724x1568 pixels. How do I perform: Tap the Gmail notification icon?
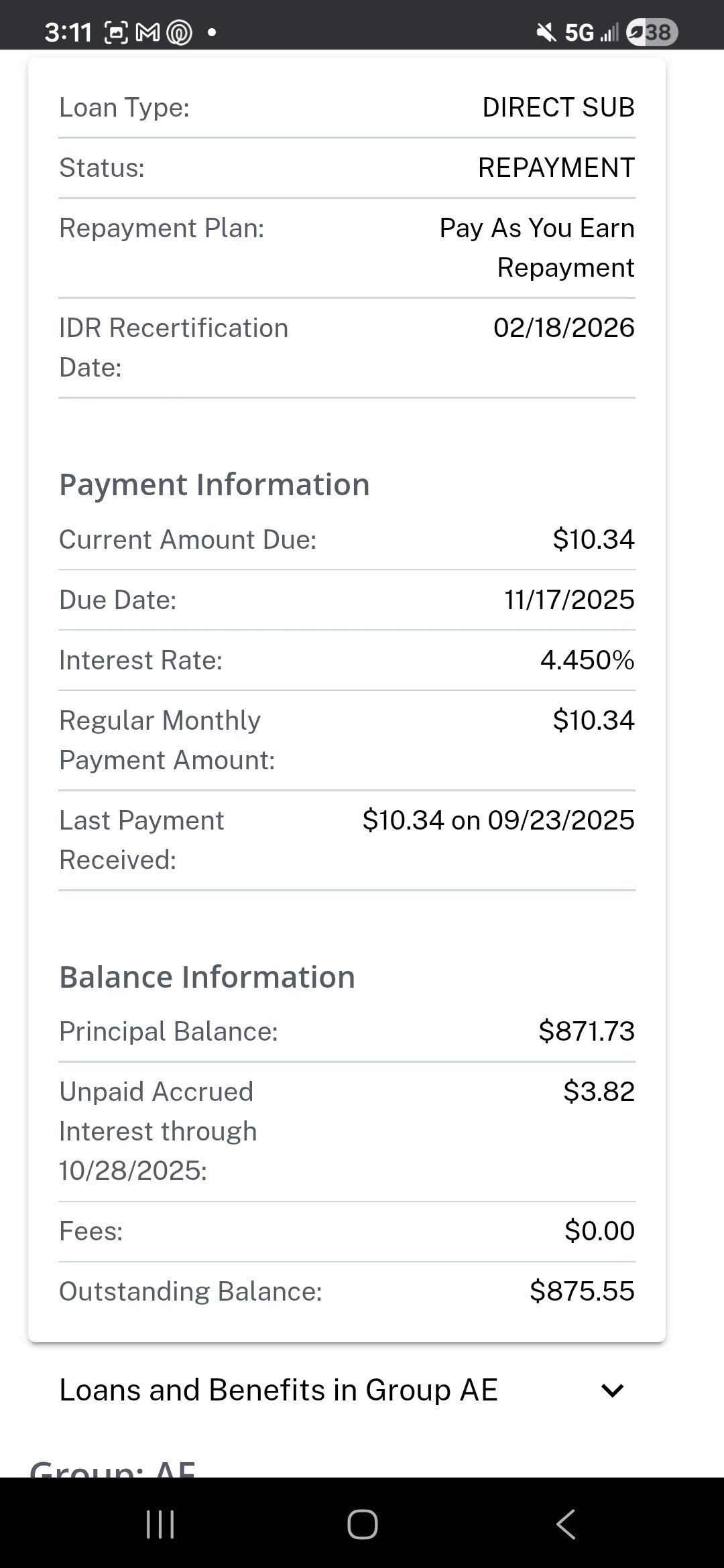[x=148, y=32]
